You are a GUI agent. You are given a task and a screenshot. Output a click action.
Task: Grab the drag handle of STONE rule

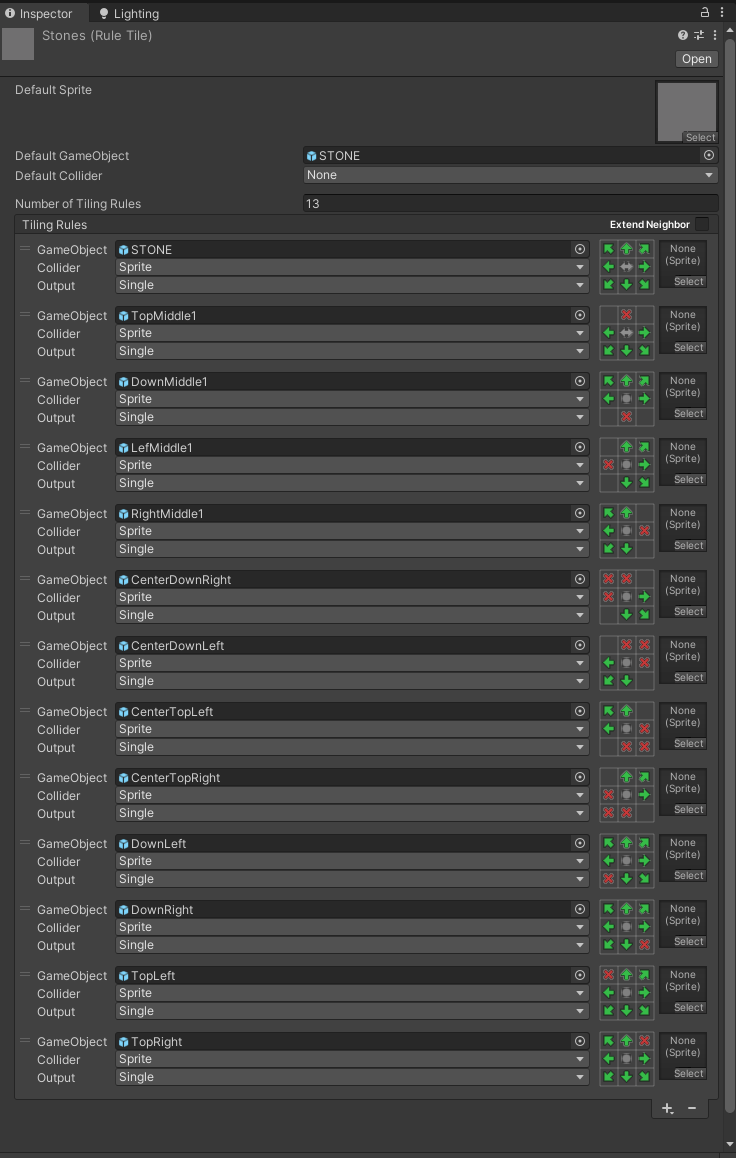click(24, 249)
